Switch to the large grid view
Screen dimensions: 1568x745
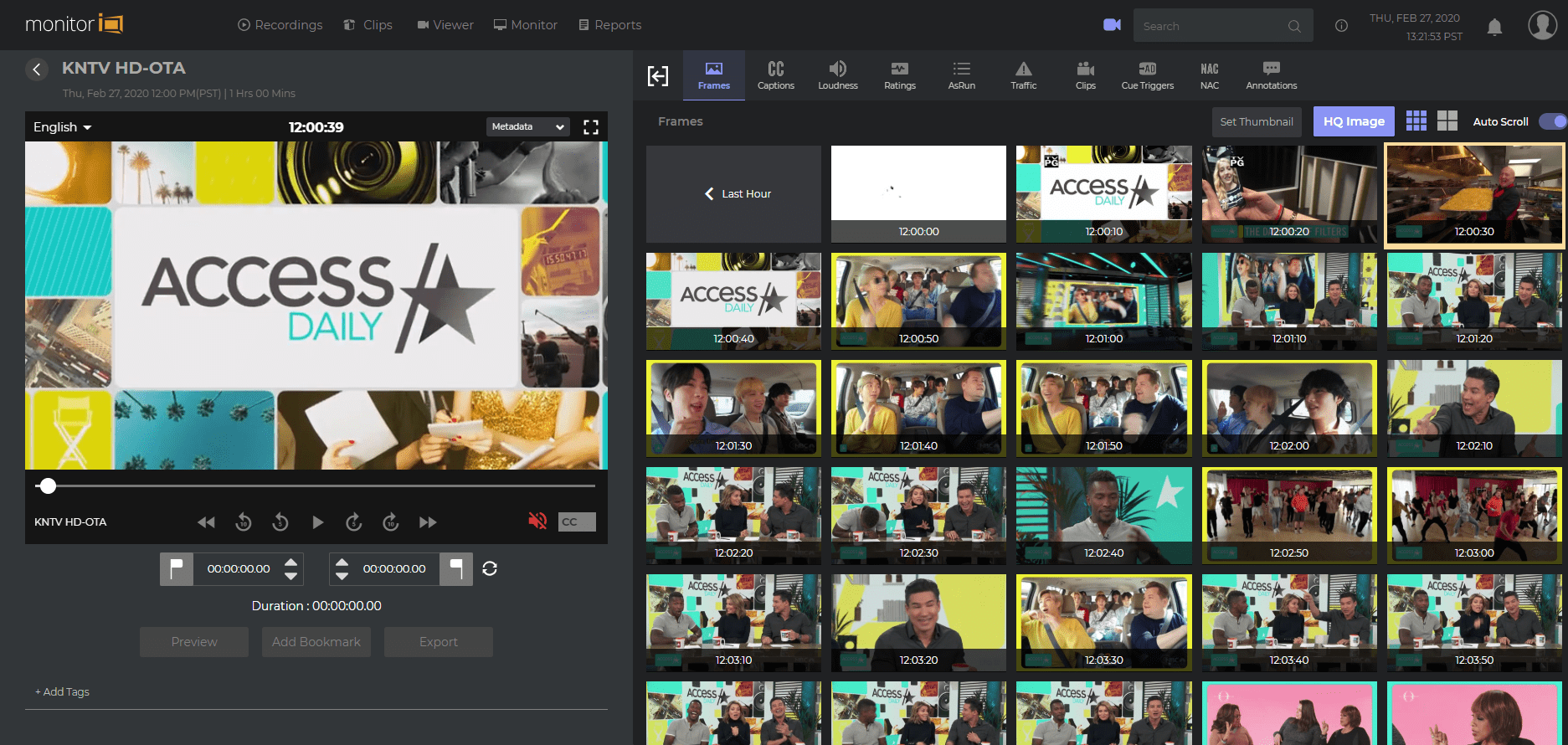[x=1447, y=121]
